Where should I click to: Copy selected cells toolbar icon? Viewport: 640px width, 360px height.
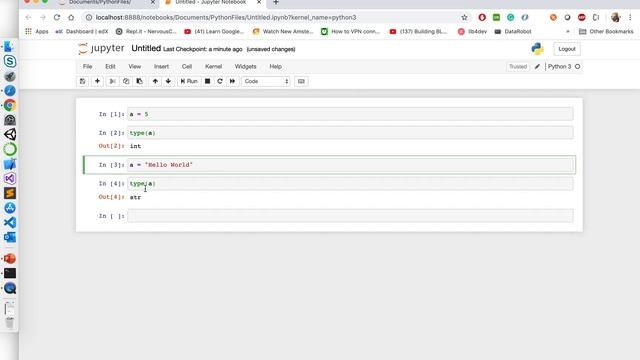[x=126, y=81]
